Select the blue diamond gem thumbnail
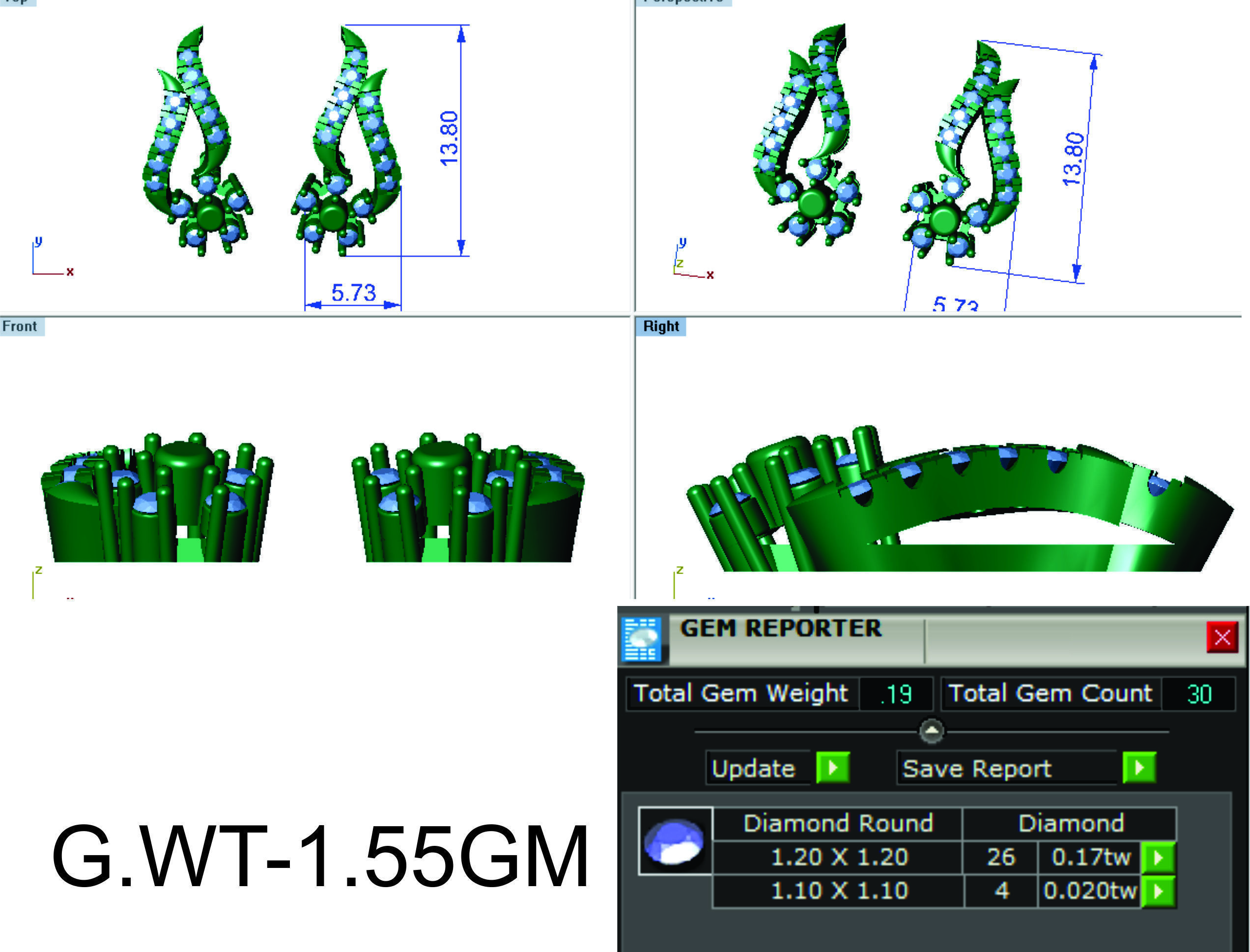 click(x=675, y=841)
